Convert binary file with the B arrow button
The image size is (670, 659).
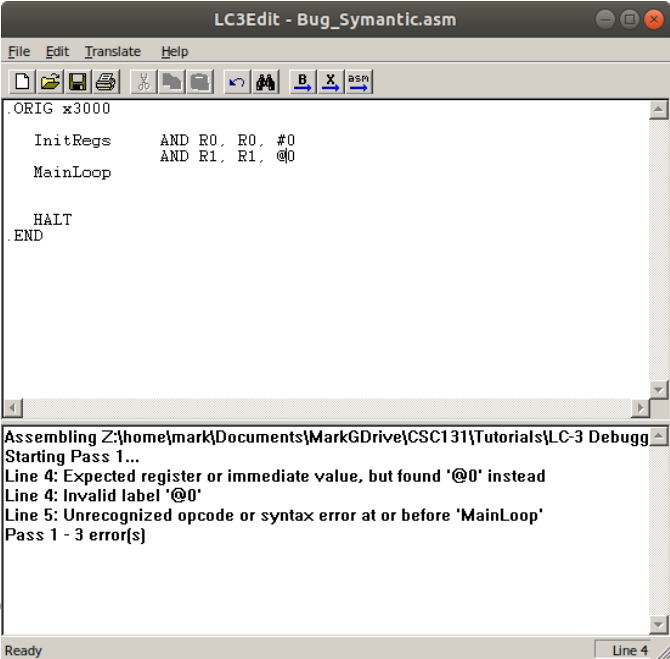pos(303,81)
